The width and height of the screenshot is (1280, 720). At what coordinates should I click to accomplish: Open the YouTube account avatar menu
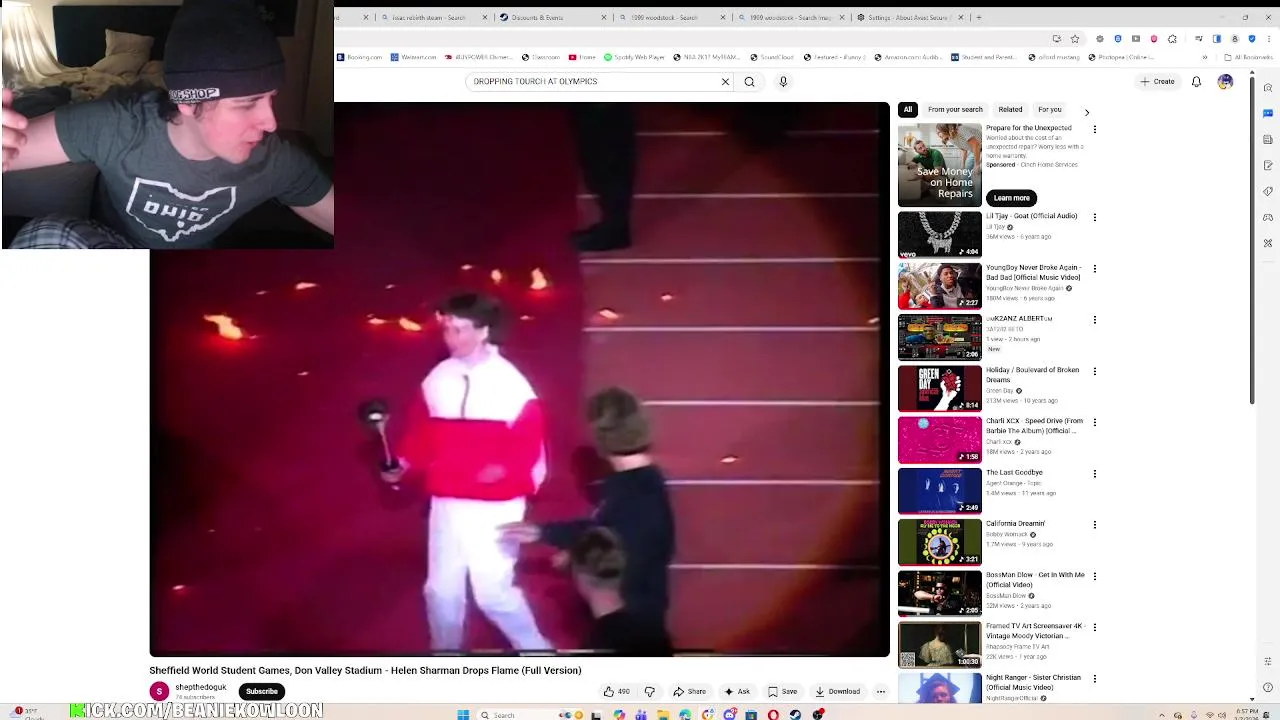coord(1225,82)
